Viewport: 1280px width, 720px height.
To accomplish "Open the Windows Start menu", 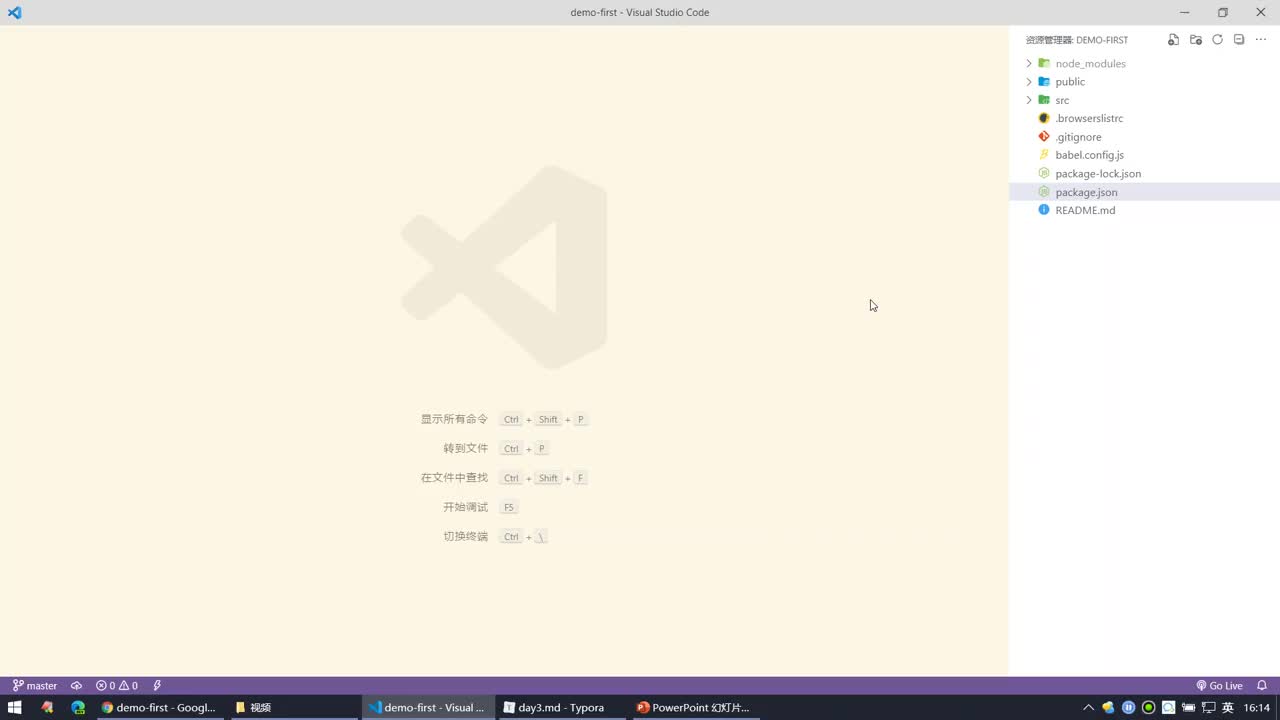I will click(x=15, y=707).
